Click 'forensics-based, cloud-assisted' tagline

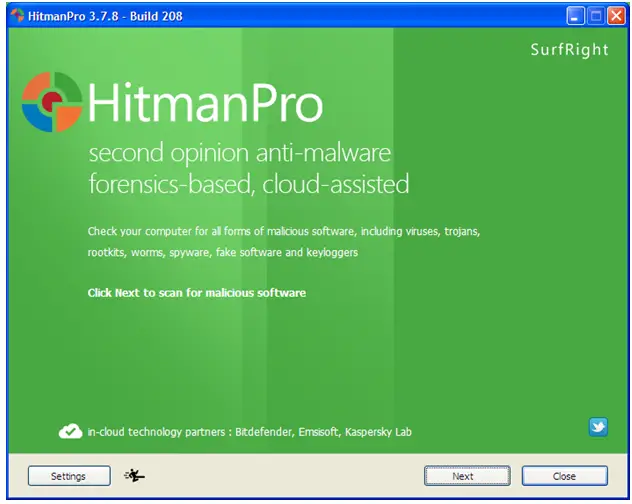coord(249,184)
